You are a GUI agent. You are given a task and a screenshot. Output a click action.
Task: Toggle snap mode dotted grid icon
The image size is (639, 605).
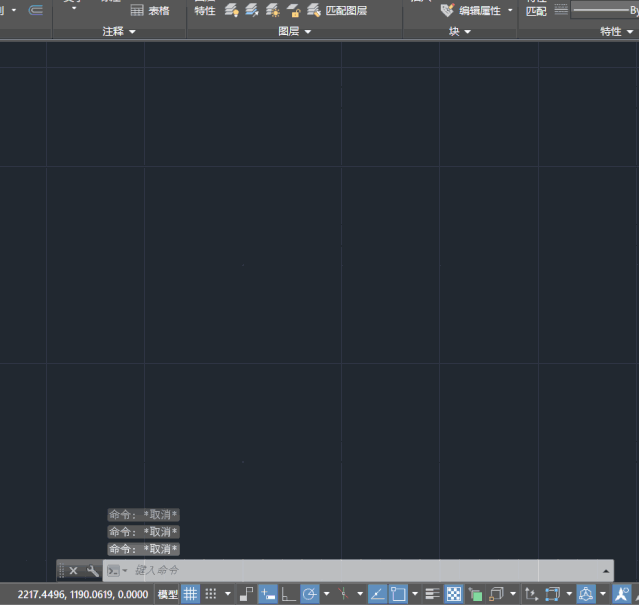point(211,594)
